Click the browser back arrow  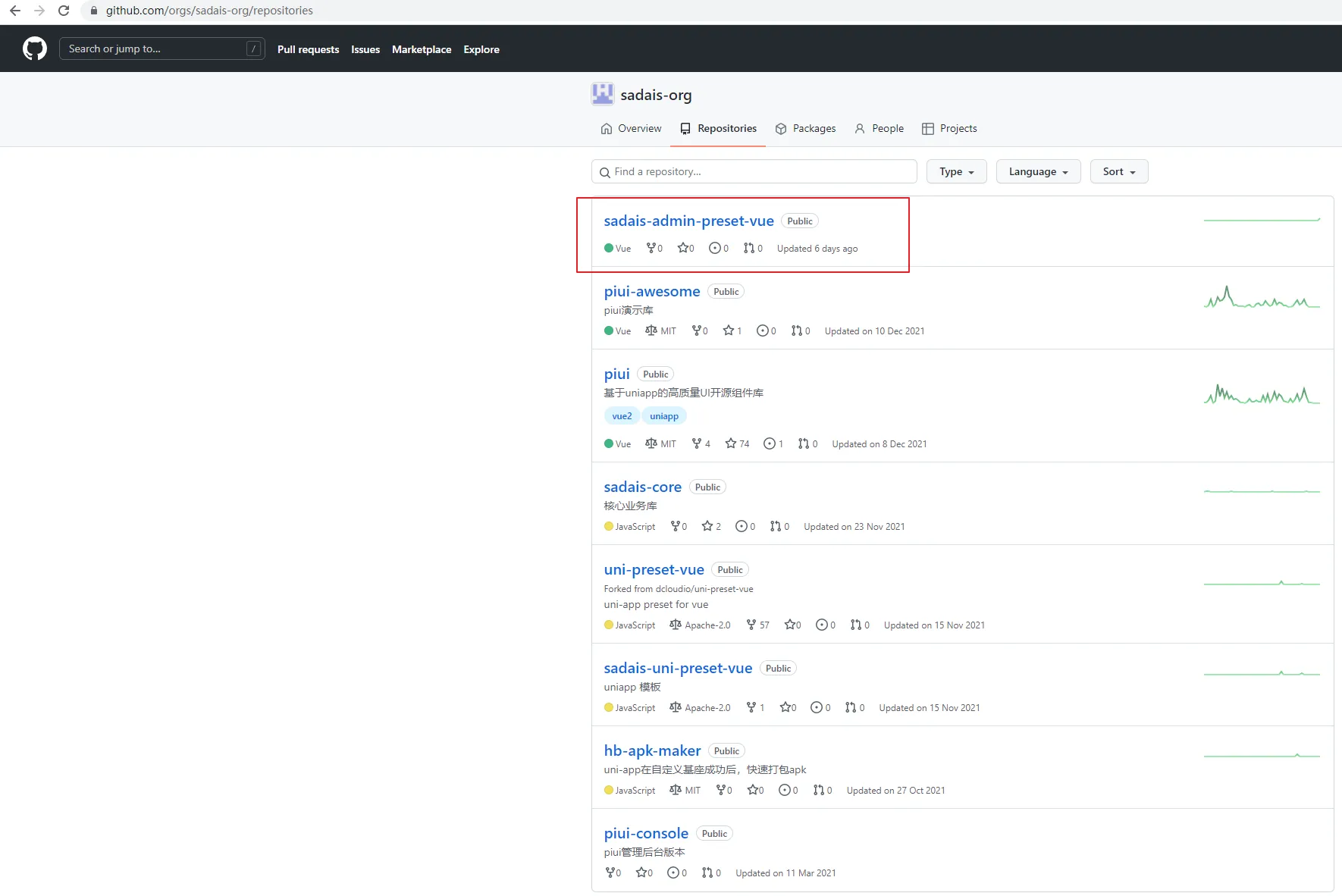[15, 11]
